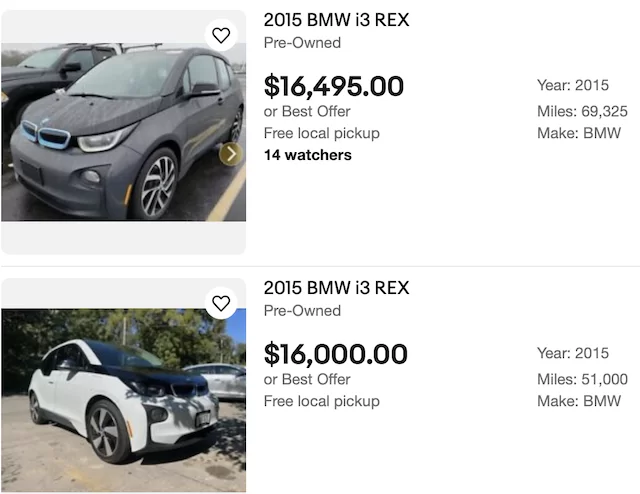This screenshot has width=640, height=494.
Task: Click 'Make: BMW' beside Miles: 69,325
Action: point(579,133)
